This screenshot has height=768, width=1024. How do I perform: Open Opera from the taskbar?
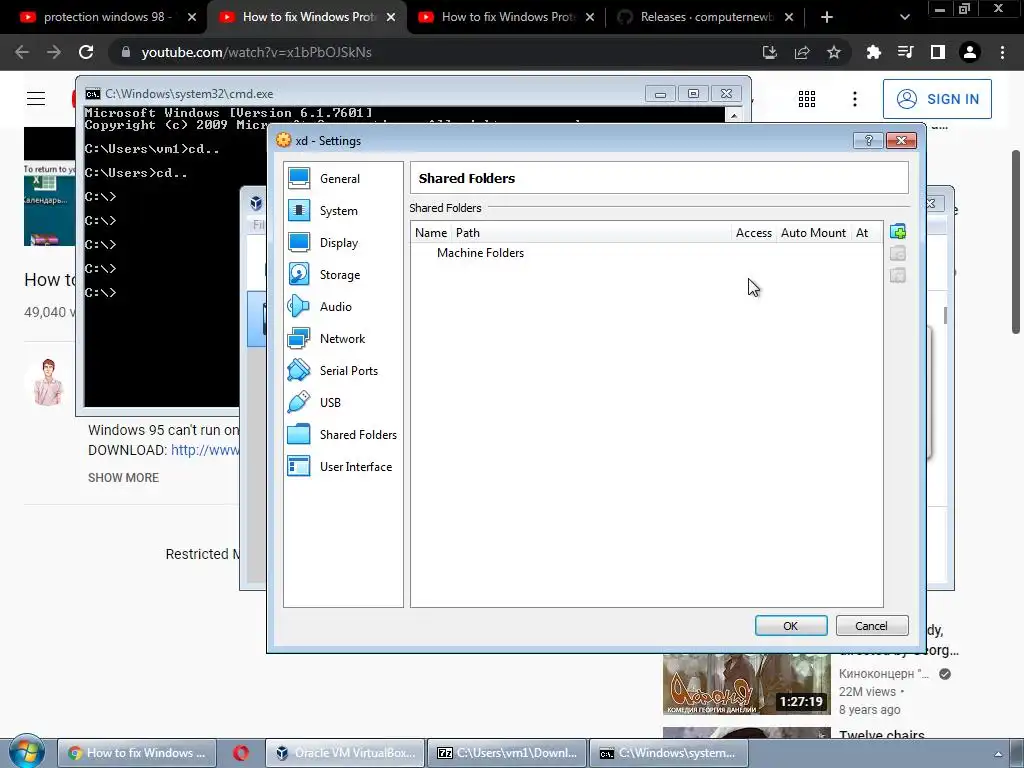[x=241, y=754]
